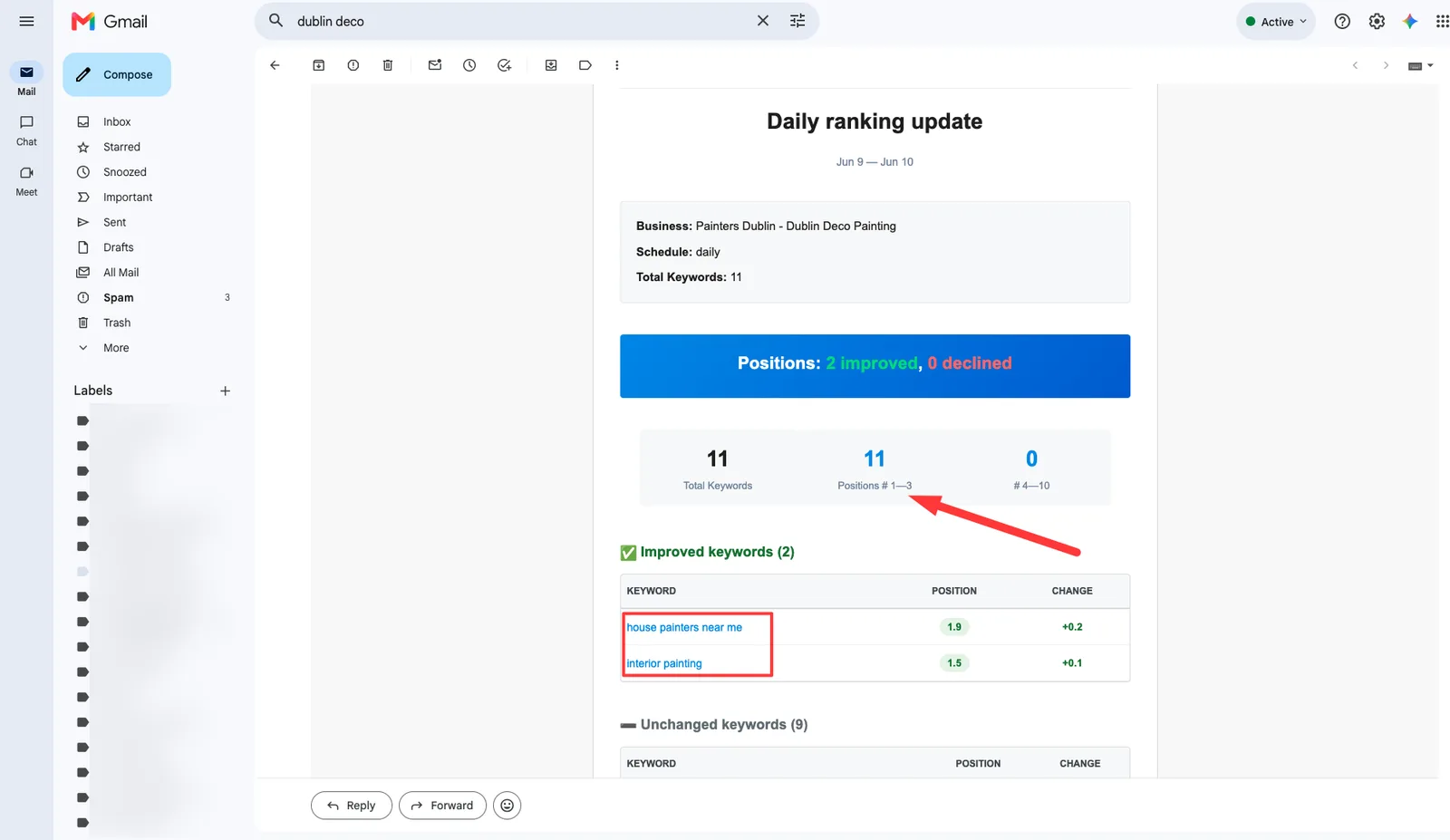Open input tools keyboard dropdown
This screenshot has height=840, width=1450.
point(1420,65)
